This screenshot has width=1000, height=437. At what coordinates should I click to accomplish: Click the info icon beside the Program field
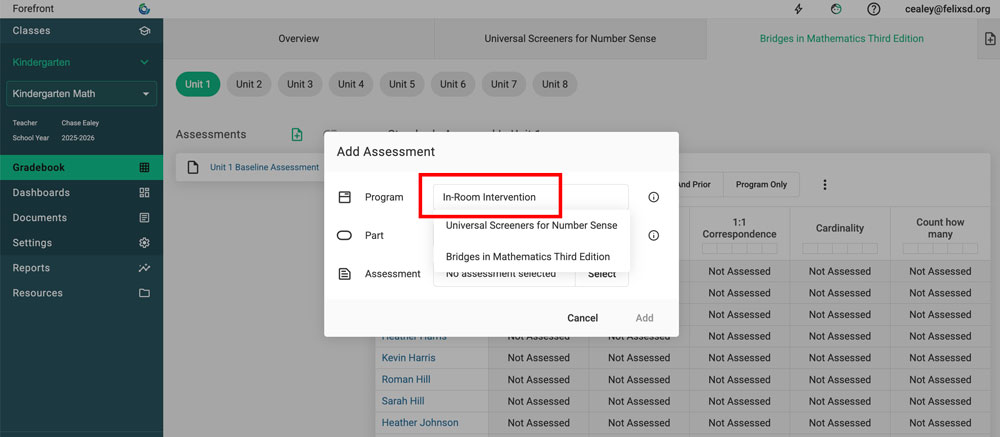click(654, 198)
